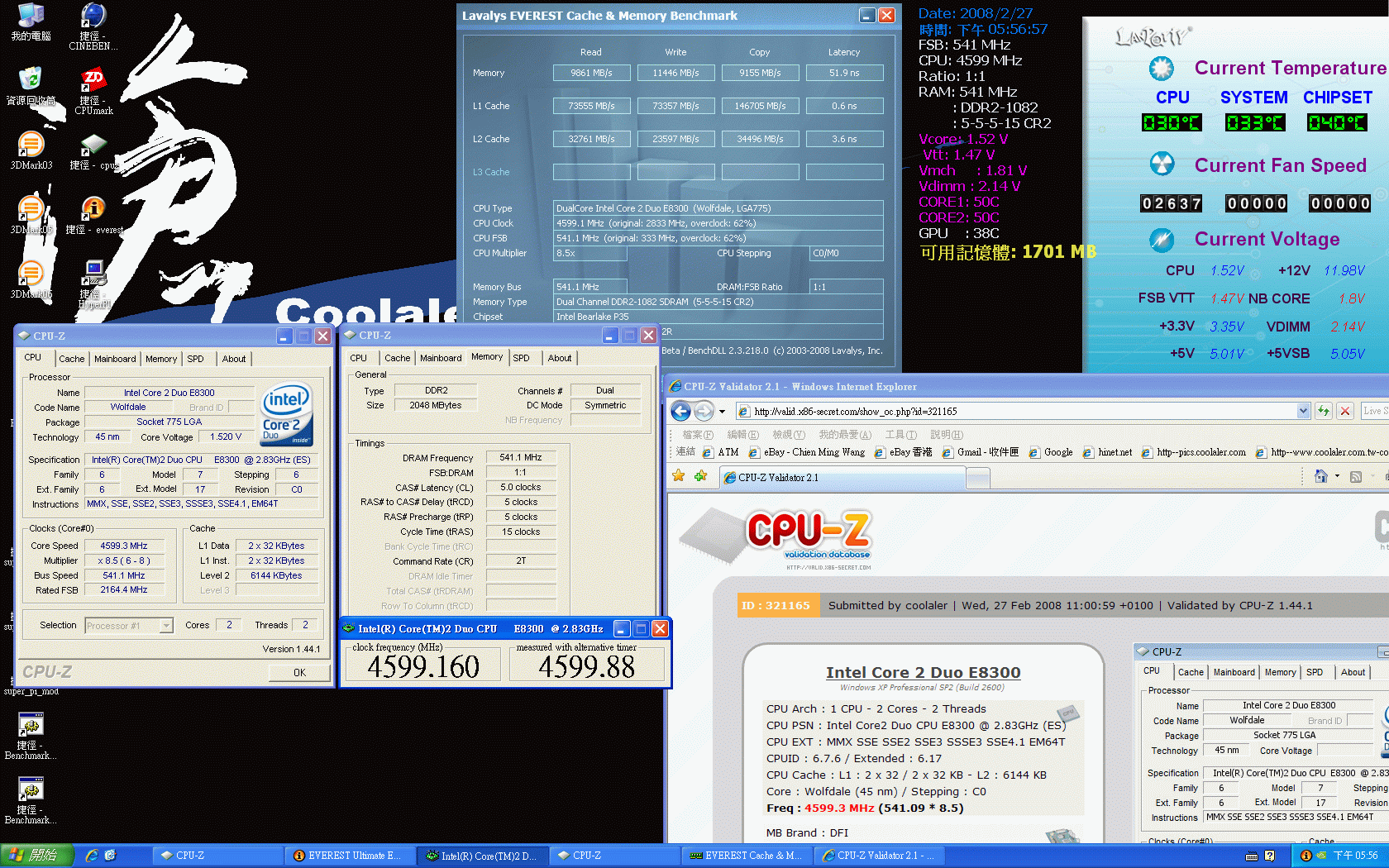Click the Internet Explorer Back button
This screenshot has width=1389, height=868.
680,411
